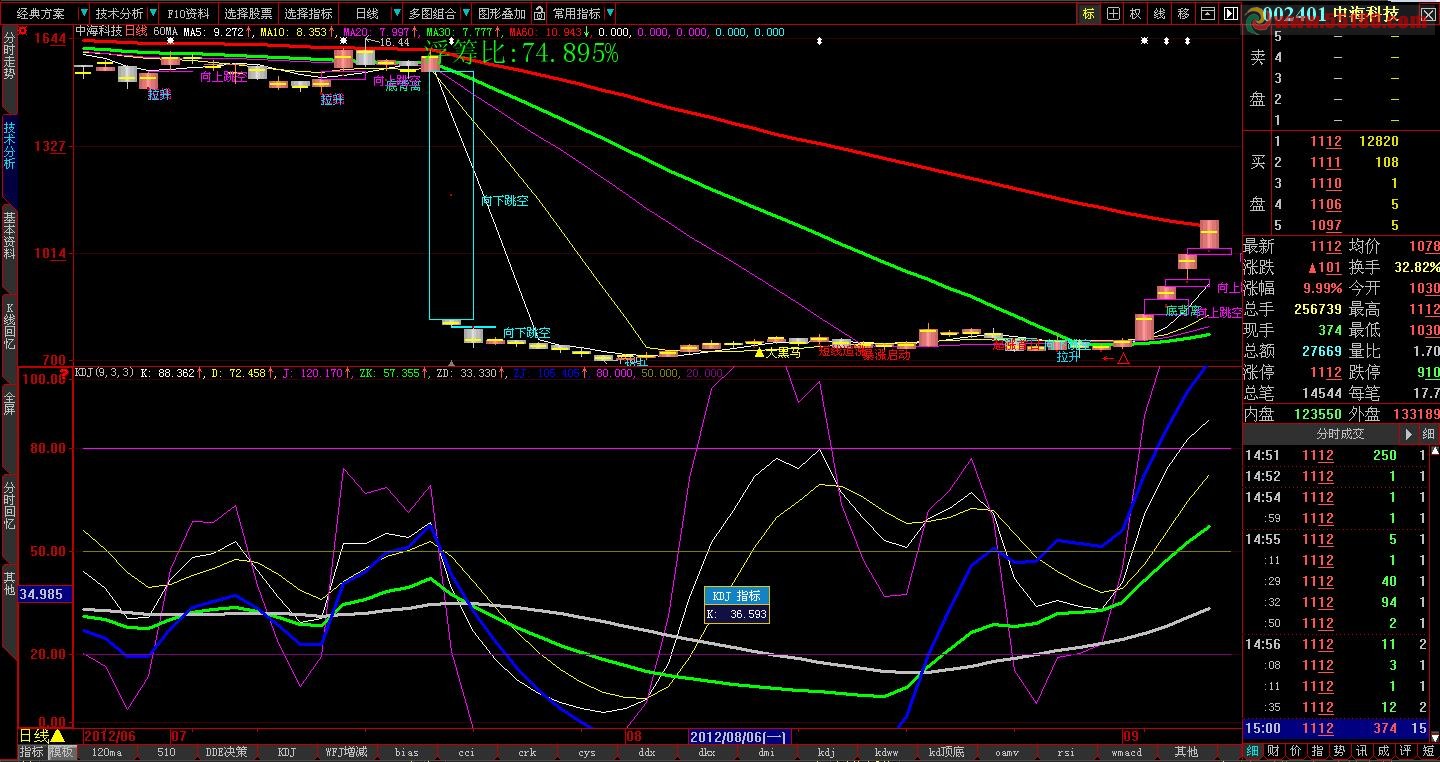Screen dimensions: 1440x762
Task: Click the lock icon beside 图形叠加
Action: click(x=540, y=14)
